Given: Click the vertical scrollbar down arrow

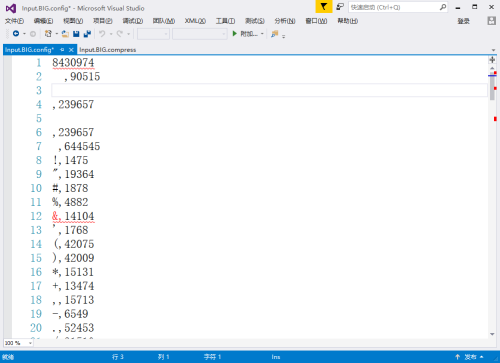Looking at the screenshot, I should [492, 334].
